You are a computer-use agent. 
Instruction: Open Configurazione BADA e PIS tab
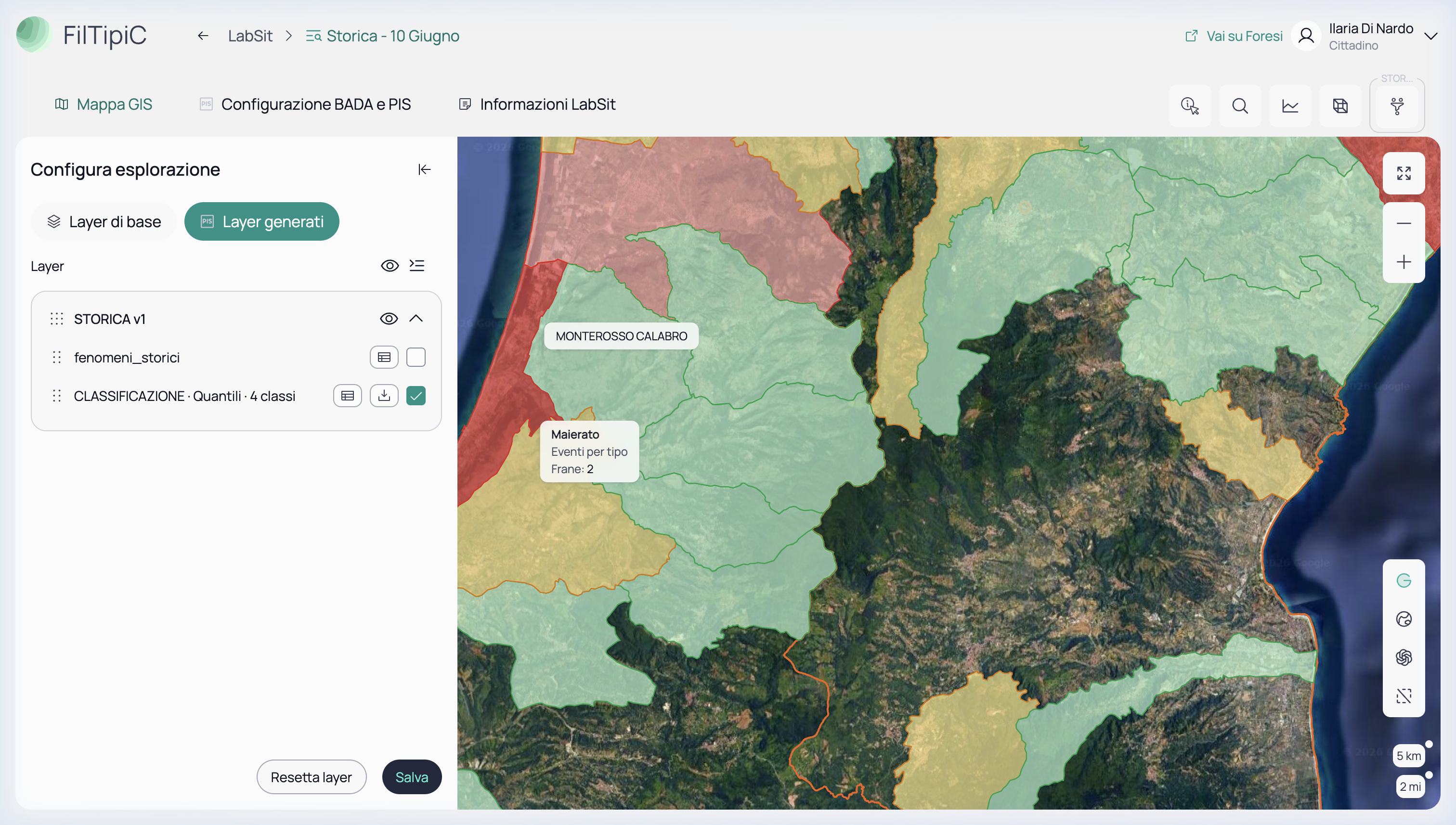(305, 104)
